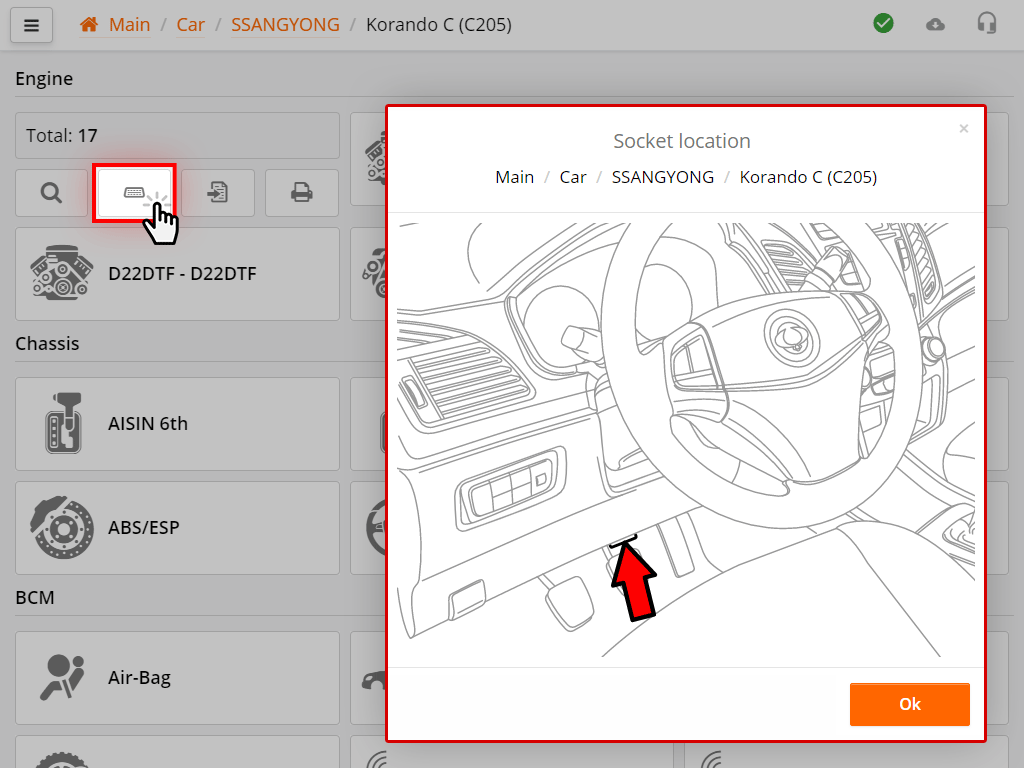
Task: Click the socket location diagram image
Action: 686,440
